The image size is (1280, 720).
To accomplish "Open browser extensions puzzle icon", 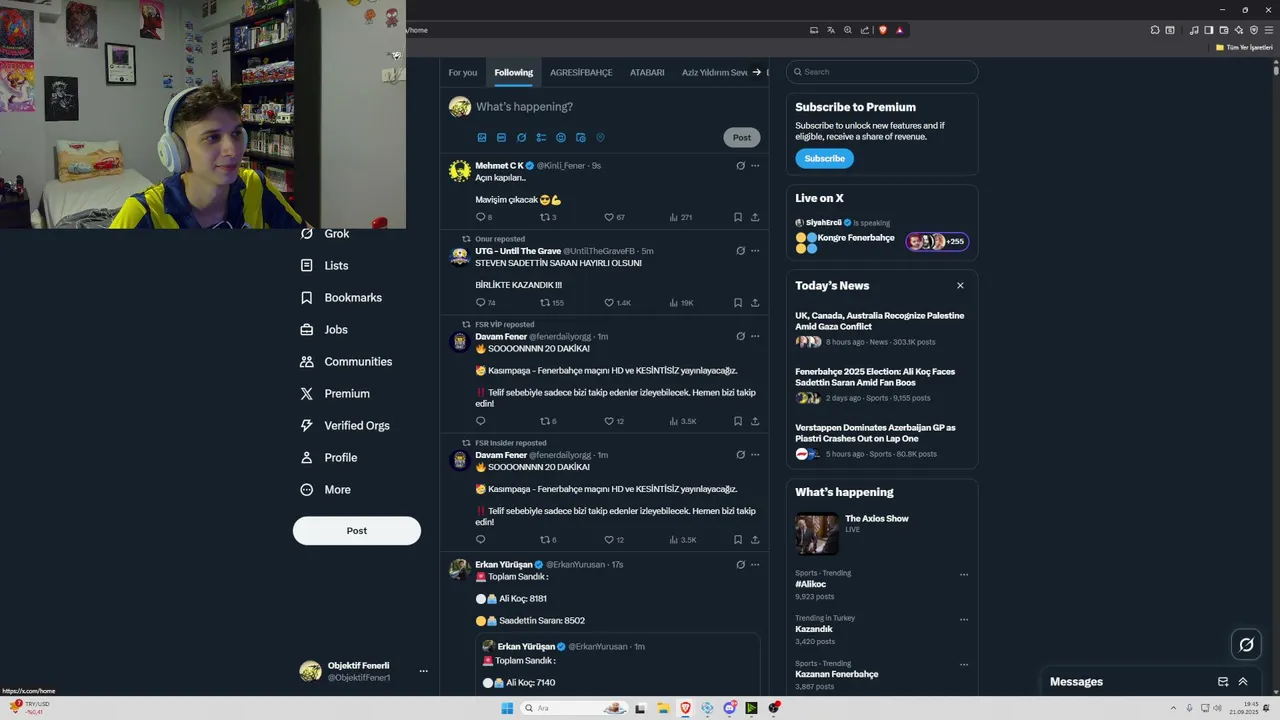I will 1155,30.
